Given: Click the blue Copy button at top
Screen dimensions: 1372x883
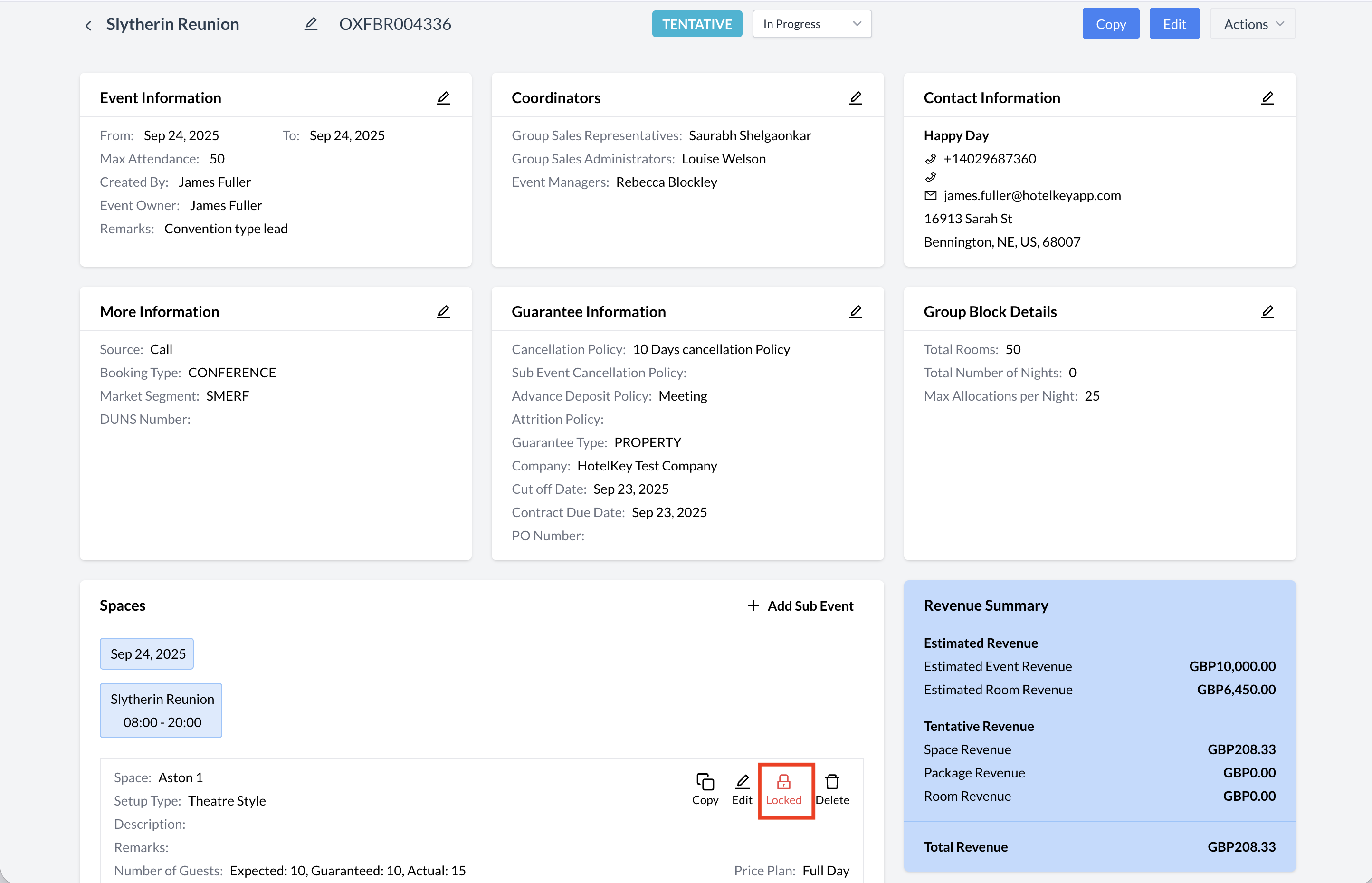Looking at the screenshot, I should click(1110, 24).
